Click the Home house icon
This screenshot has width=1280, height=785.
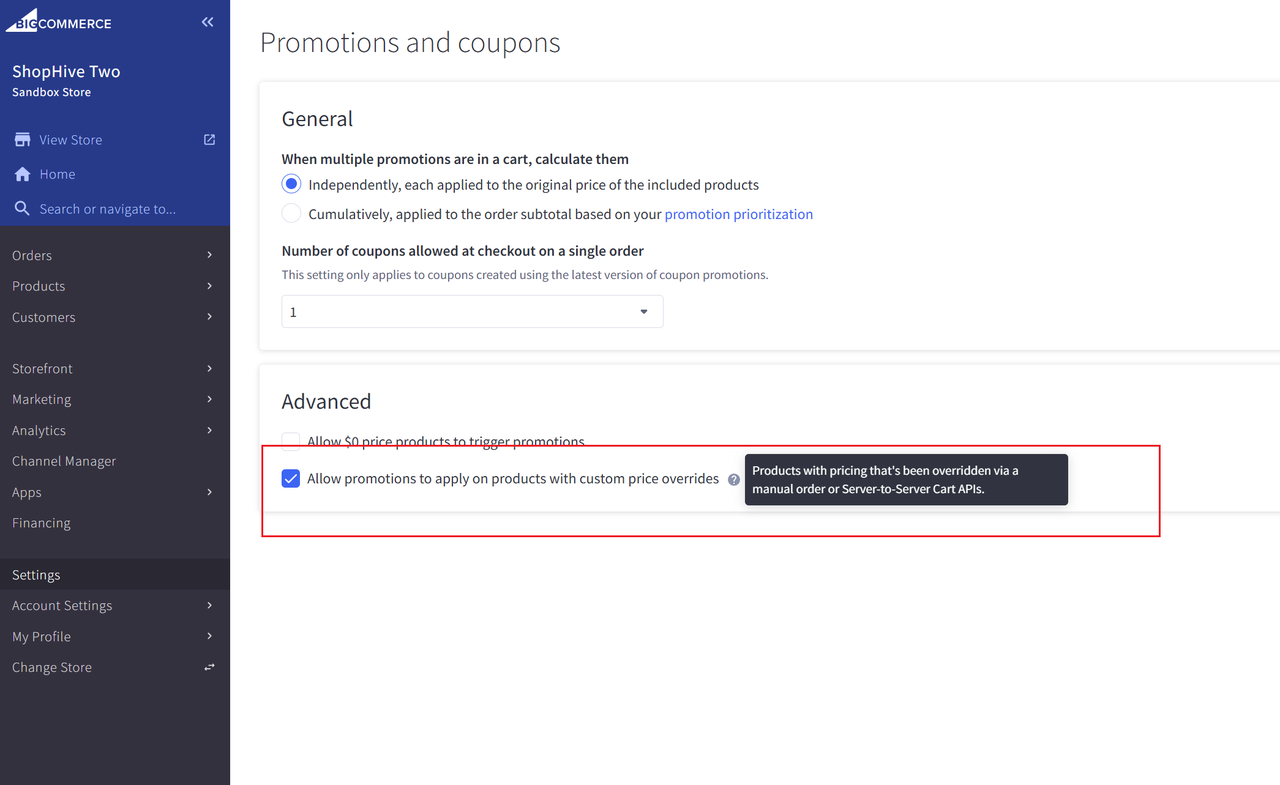click(x=22, y=174)
